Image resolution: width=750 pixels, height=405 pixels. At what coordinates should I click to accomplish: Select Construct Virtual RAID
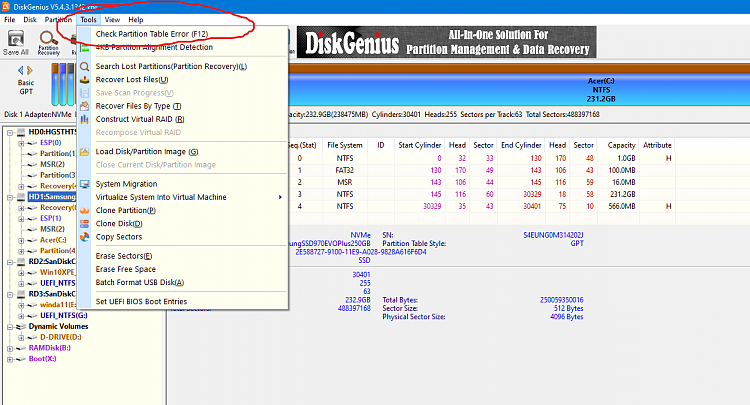pyautogui.click(x=140, y=119)
